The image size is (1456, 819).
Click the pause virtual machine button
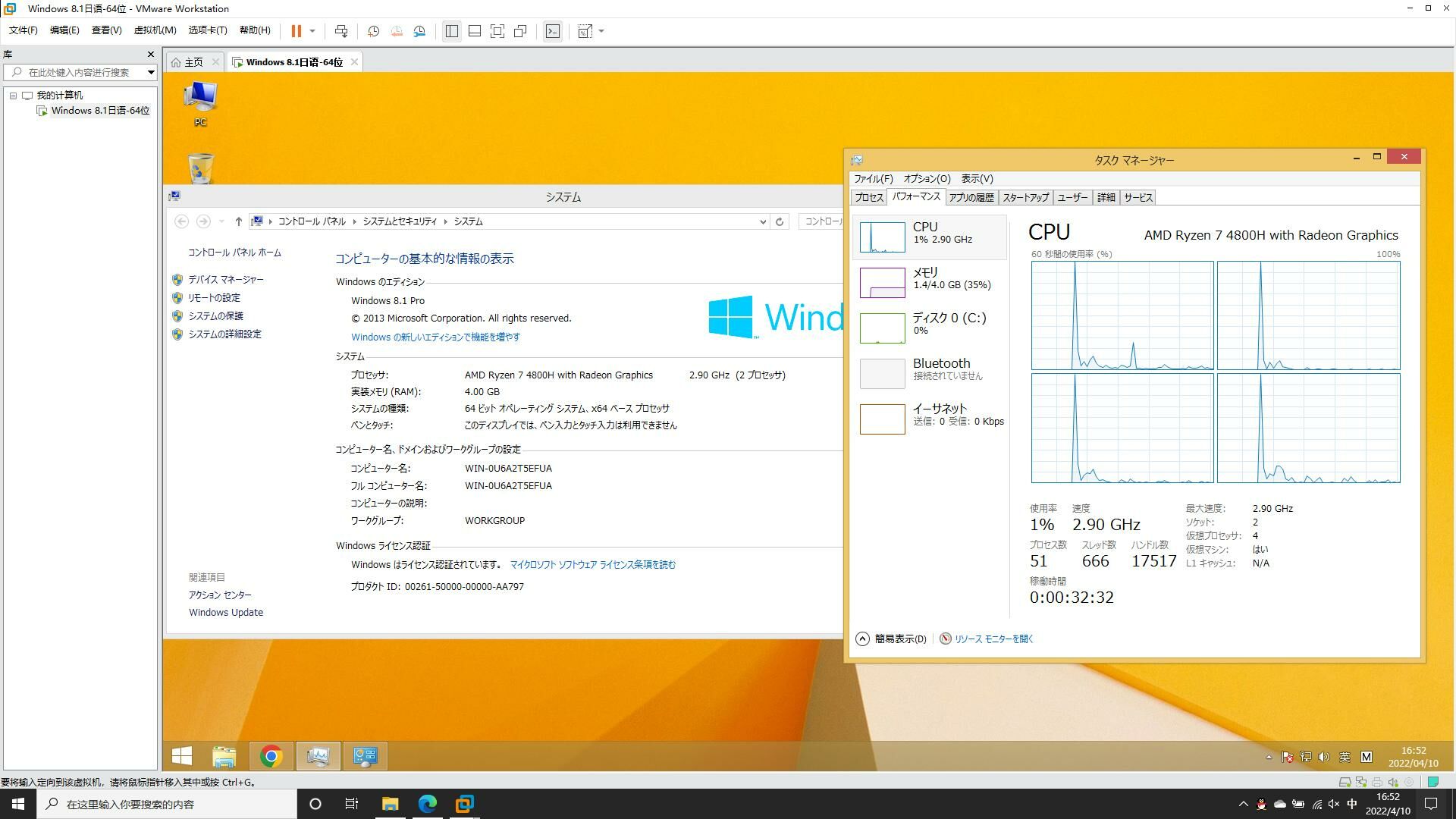(296, 31)
